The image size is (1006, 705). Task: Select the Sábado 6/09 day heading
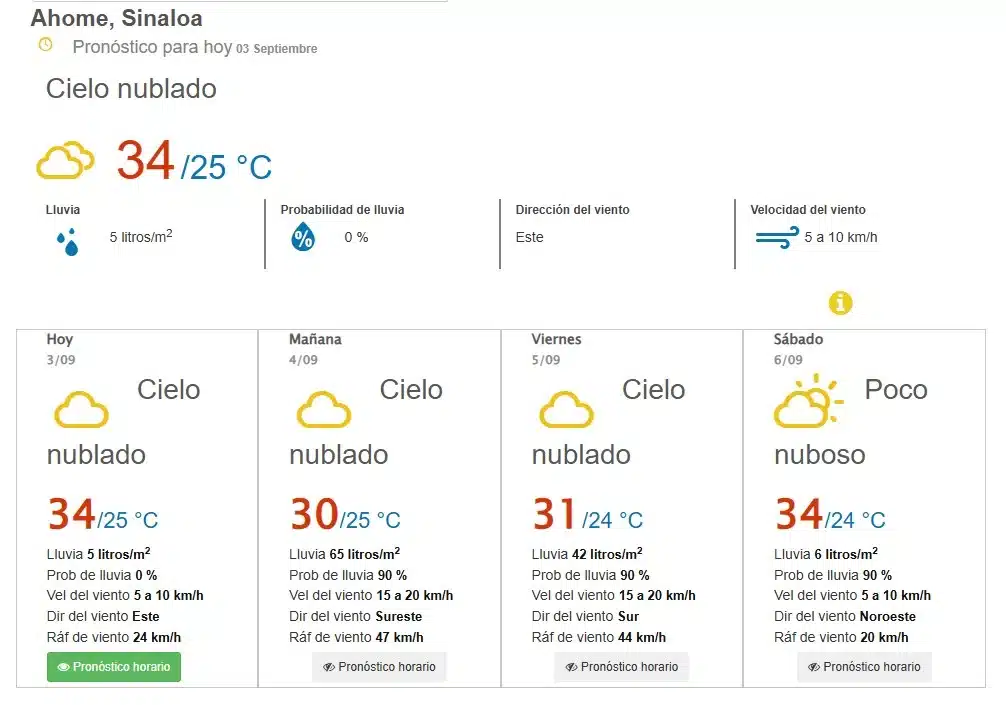(x=798, y=349)
